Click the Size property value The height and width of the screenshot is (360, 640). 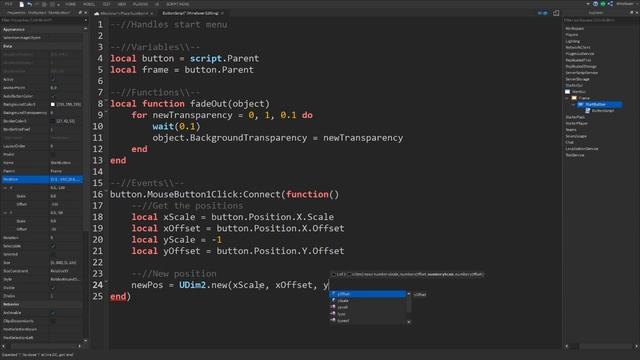tap(66, 262)
